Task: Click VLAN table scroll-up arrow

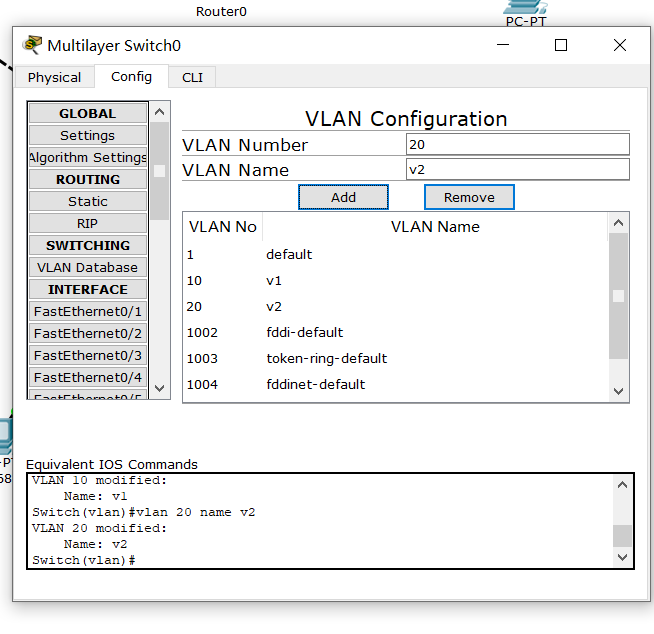Action: tap(619, 223)
